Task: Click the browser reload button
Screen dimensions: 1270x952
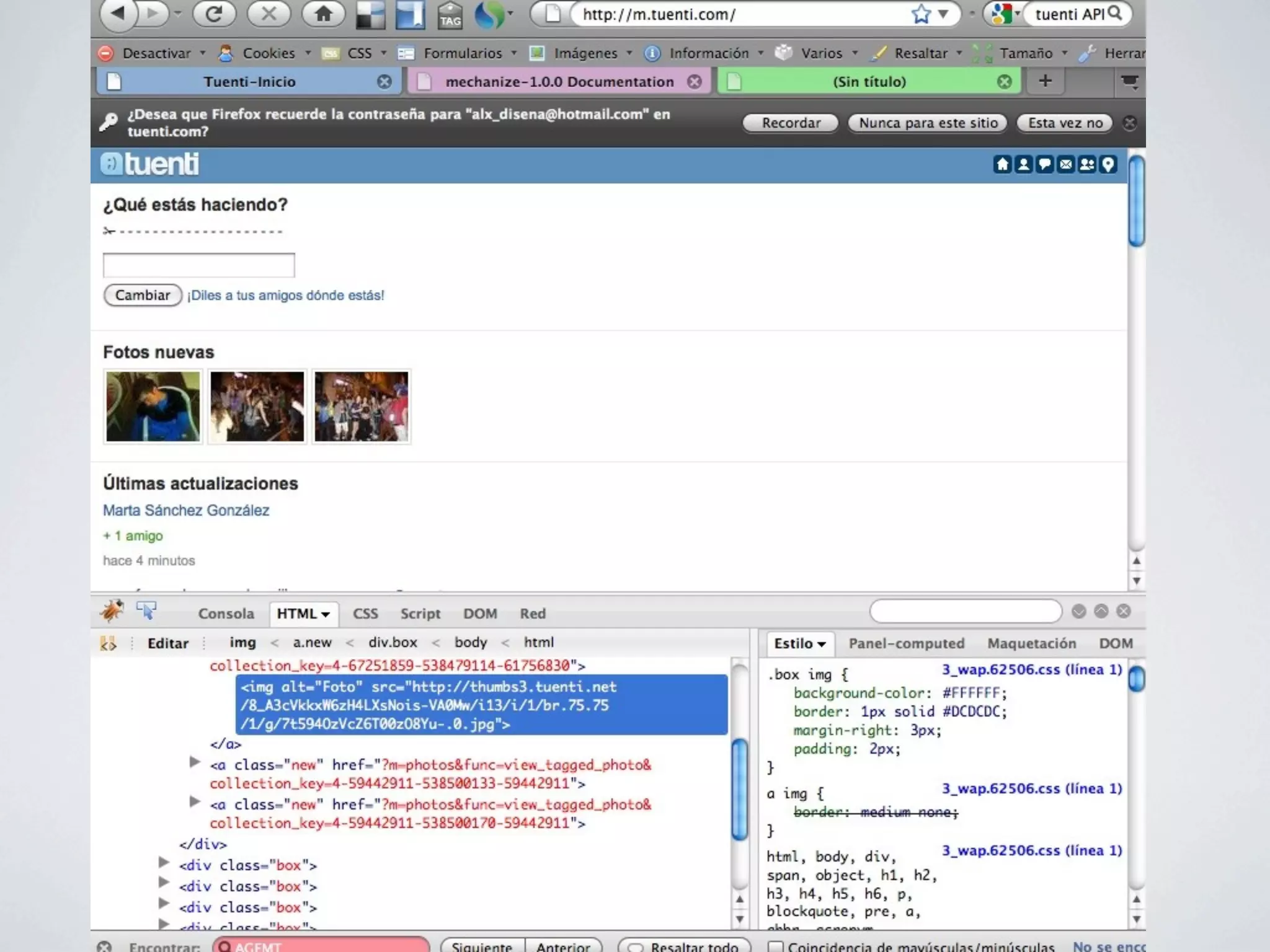Action: [x=213, y=14]
